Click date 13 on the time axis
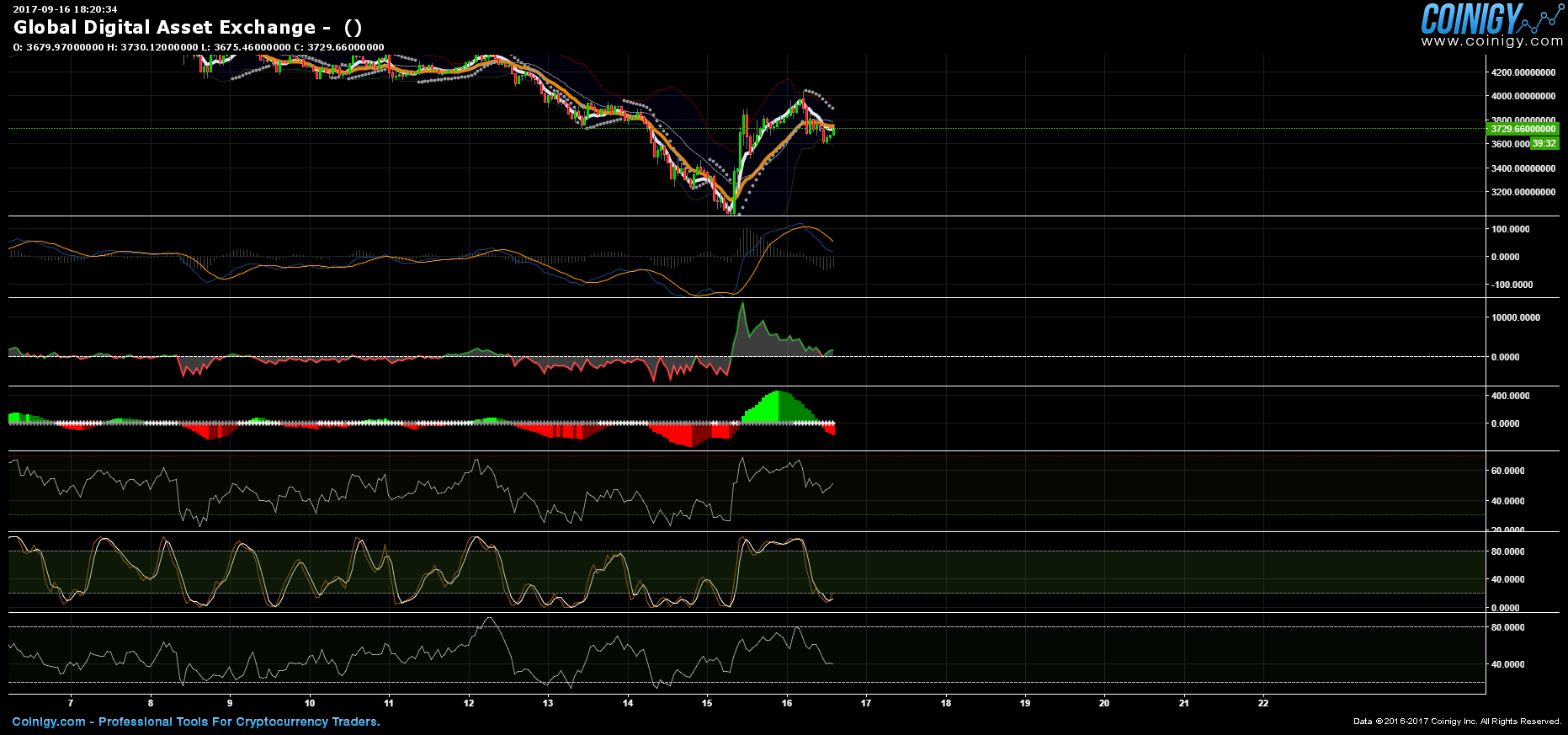This screenshot has height=735, width=1568. click(x=548, y=703)
